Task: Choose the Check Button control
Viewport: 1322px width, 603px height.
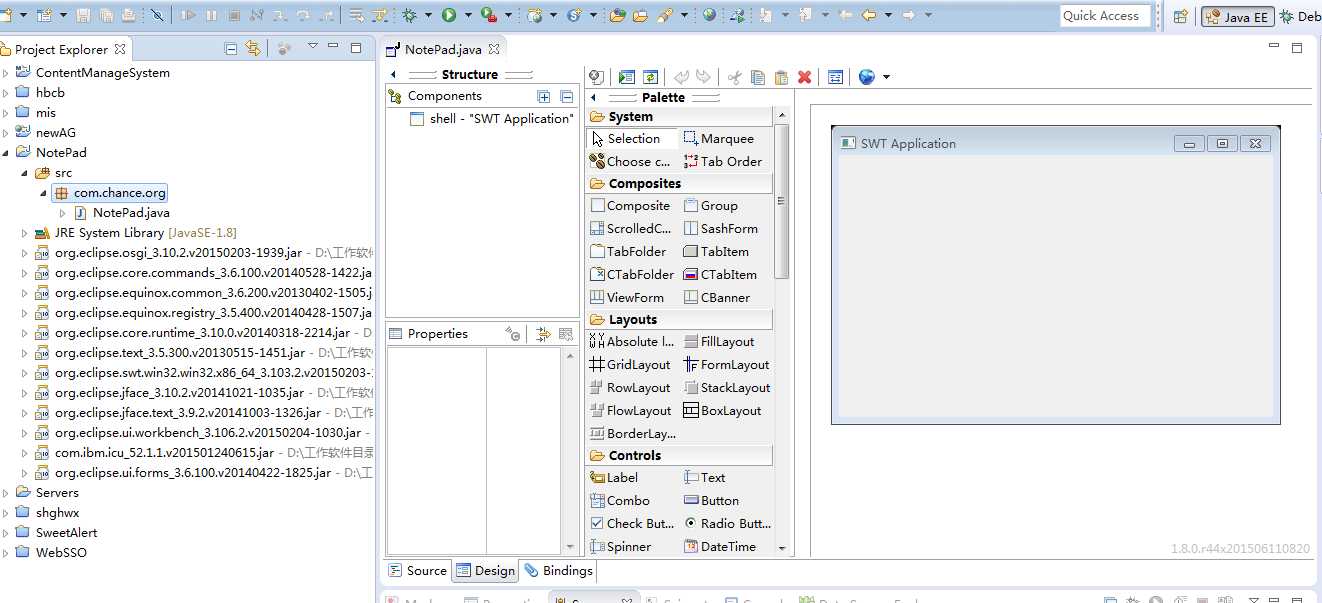Action: [x=633, y=523]
